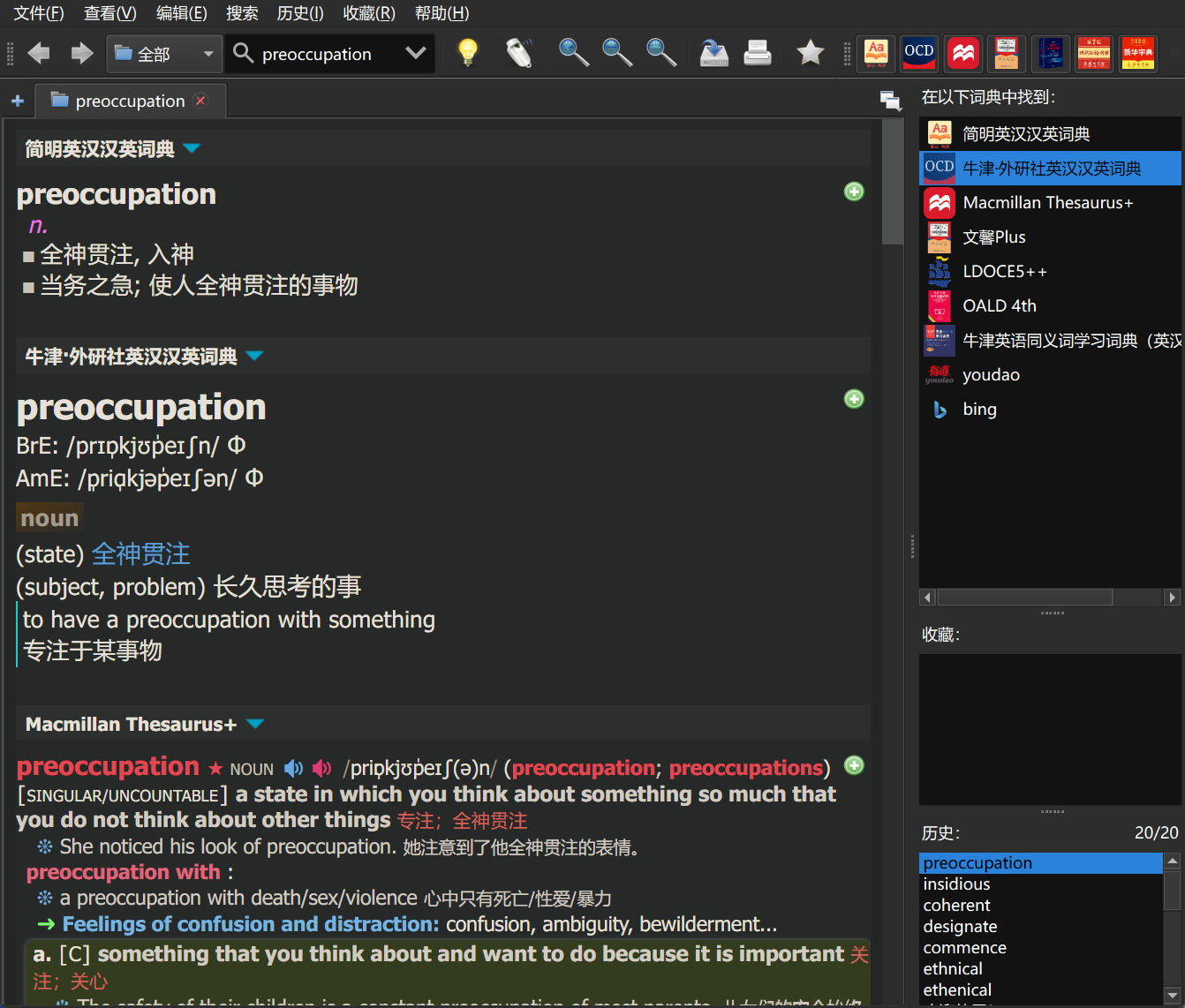Open Feelings of confusion and distraction link
The image size is (1185, 1008).
pos(251,924)
